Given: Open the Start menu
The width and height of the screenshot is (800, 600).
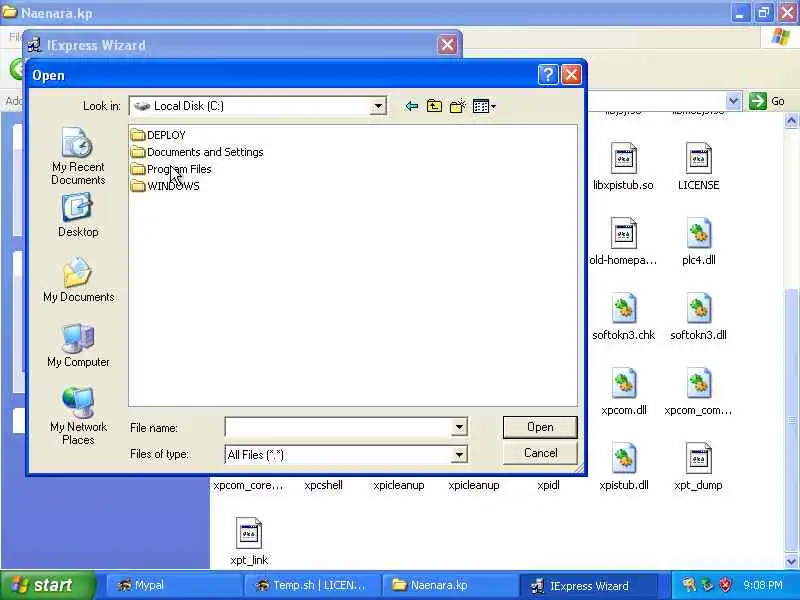Looking at the screenshot, I should (47, 585).
